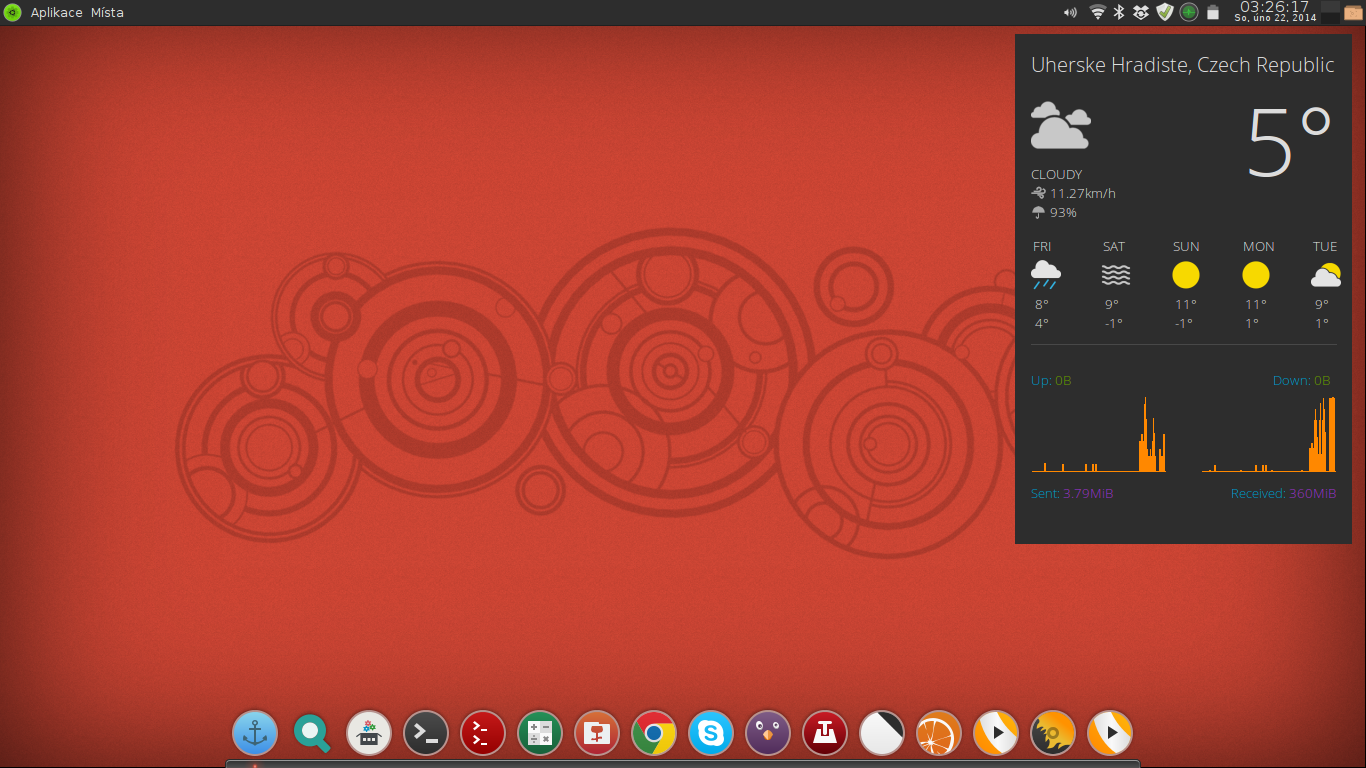The image size is (1366, 768).
Task: Click the Bluetooth tray icon
Action: coord(1119,13)
